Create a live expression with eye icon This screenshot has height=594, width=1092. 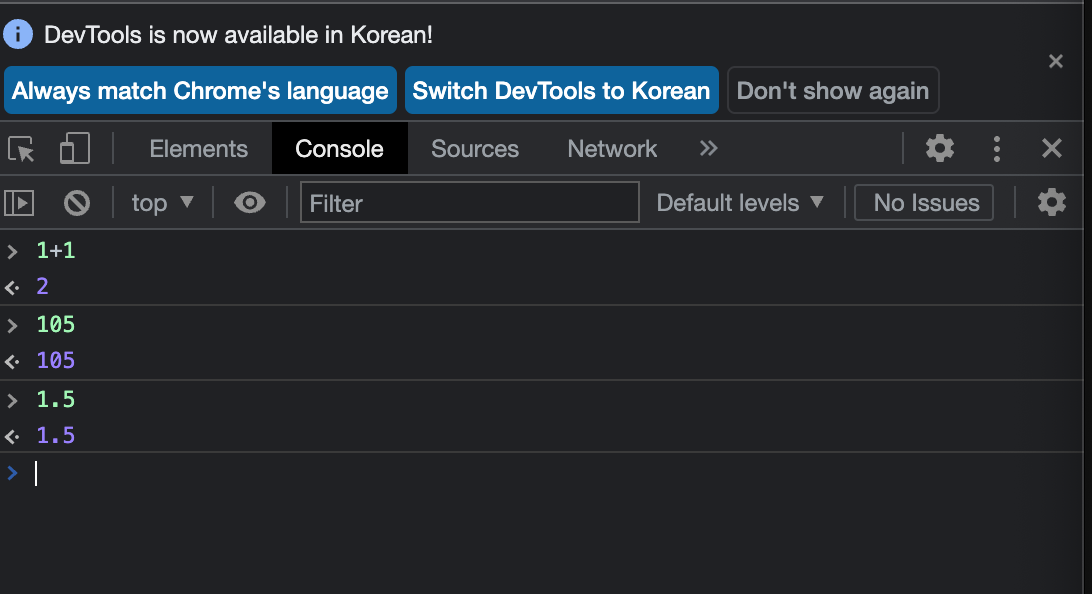click(x=249, y=203)
